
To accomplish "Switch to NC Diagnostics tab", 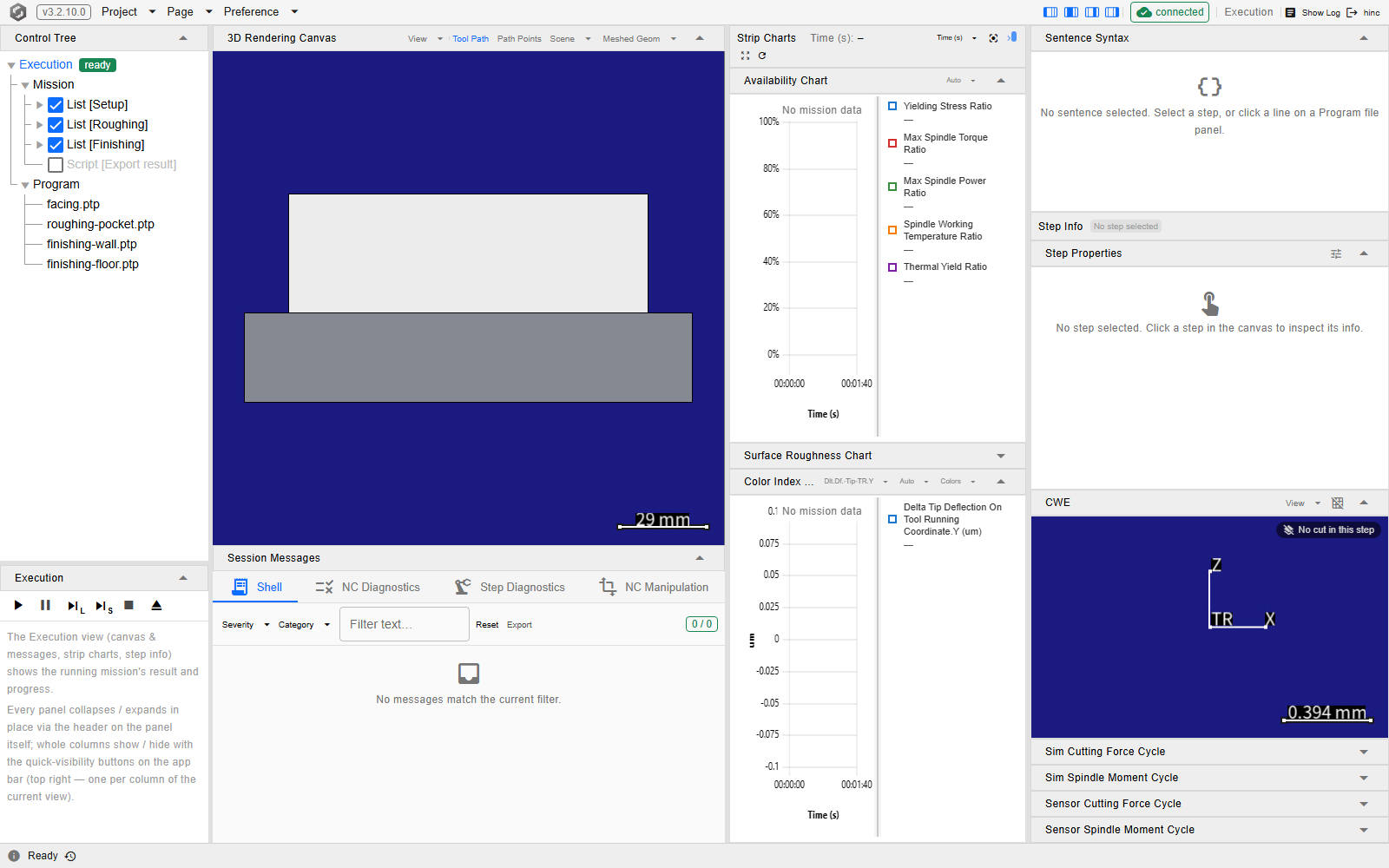I will click(x=367, y=588).
